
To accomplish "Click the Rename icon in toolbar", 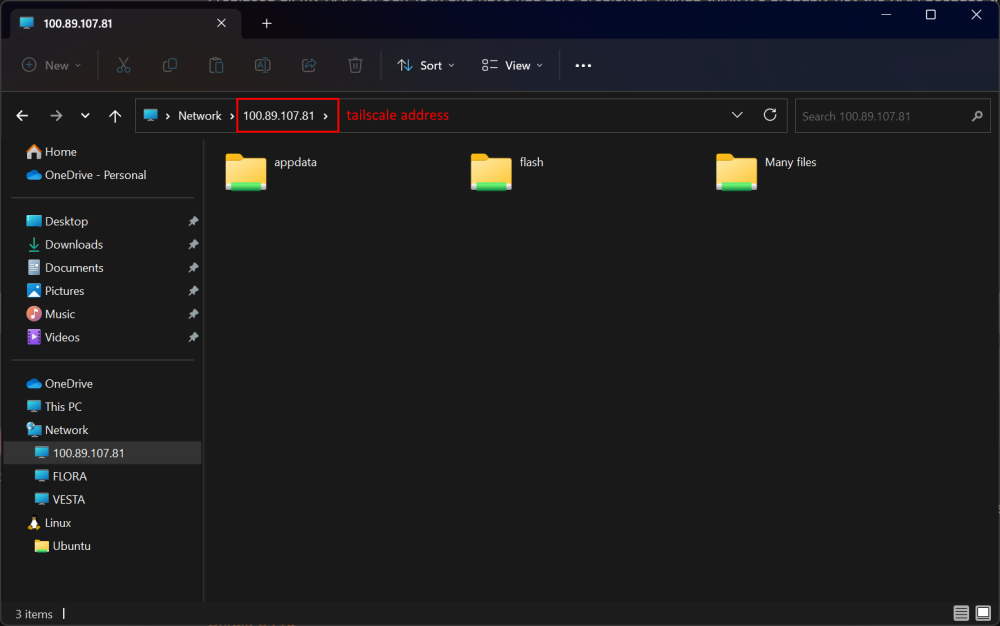I will coord(263,65).
